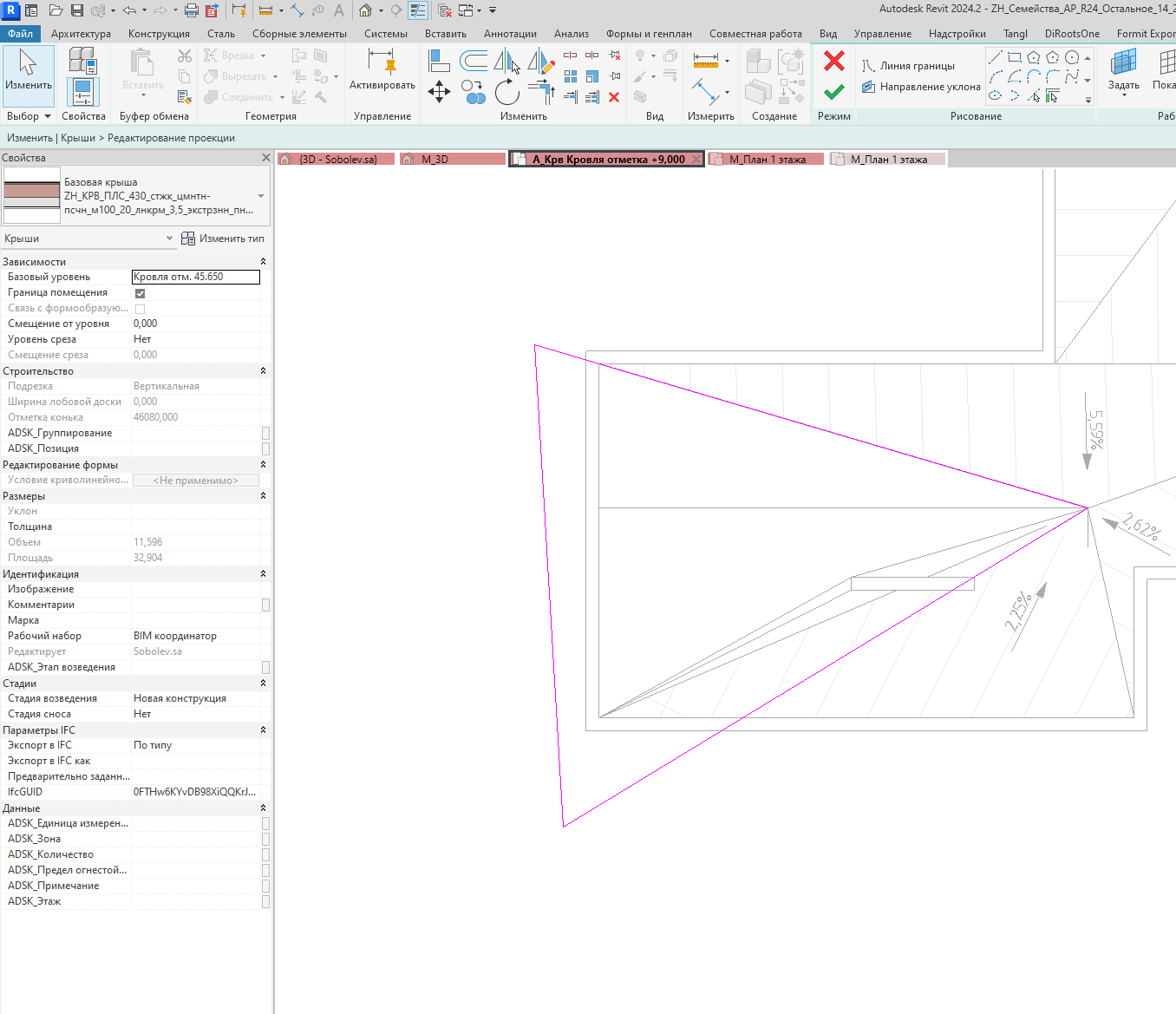Click the Align tool in Modify panel
Viewport: 1176px width, 1014px height.
(440, 61)
